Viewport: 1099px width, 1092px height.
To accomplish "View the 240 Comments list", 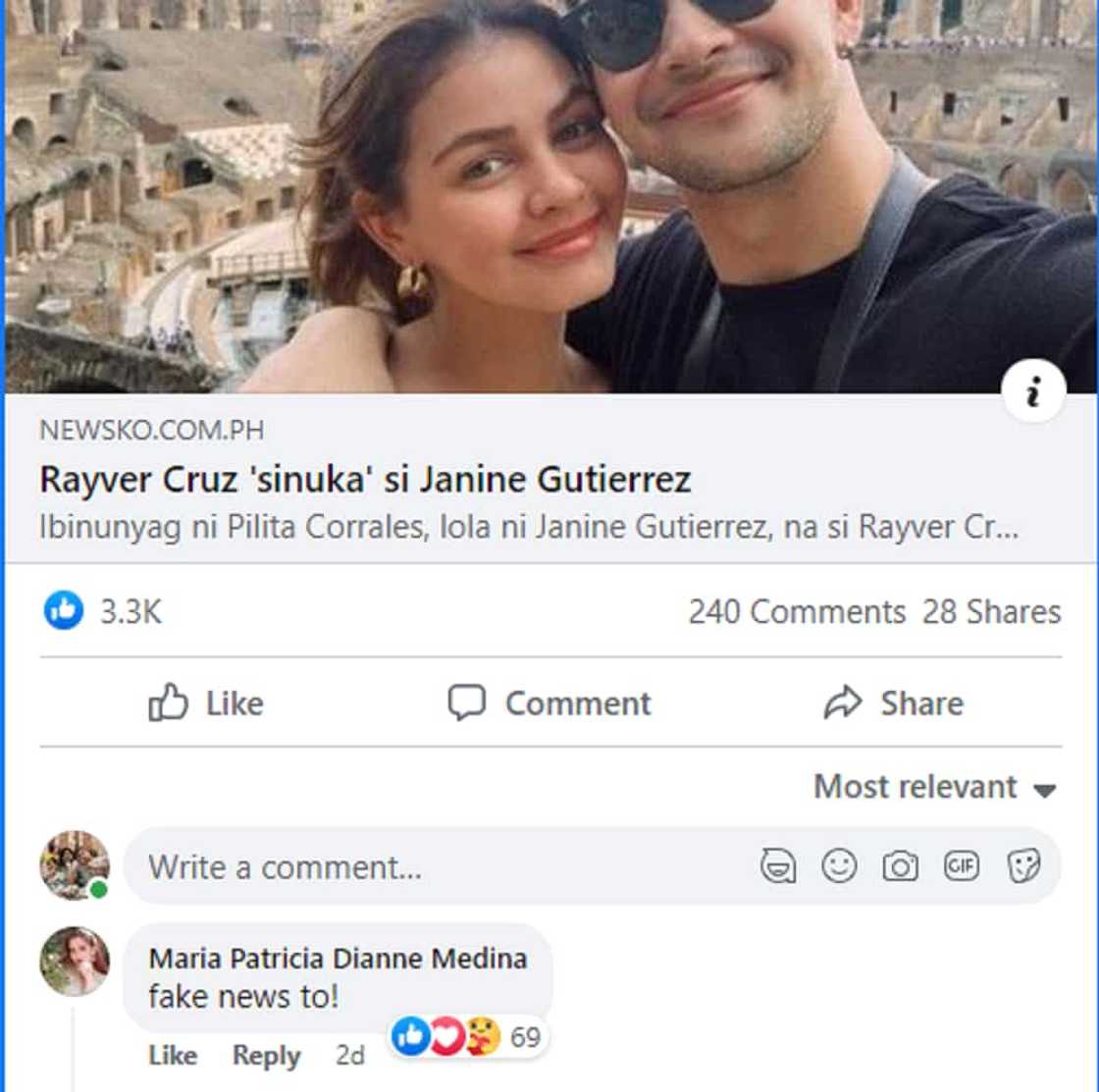I will (x=797, y=610).
